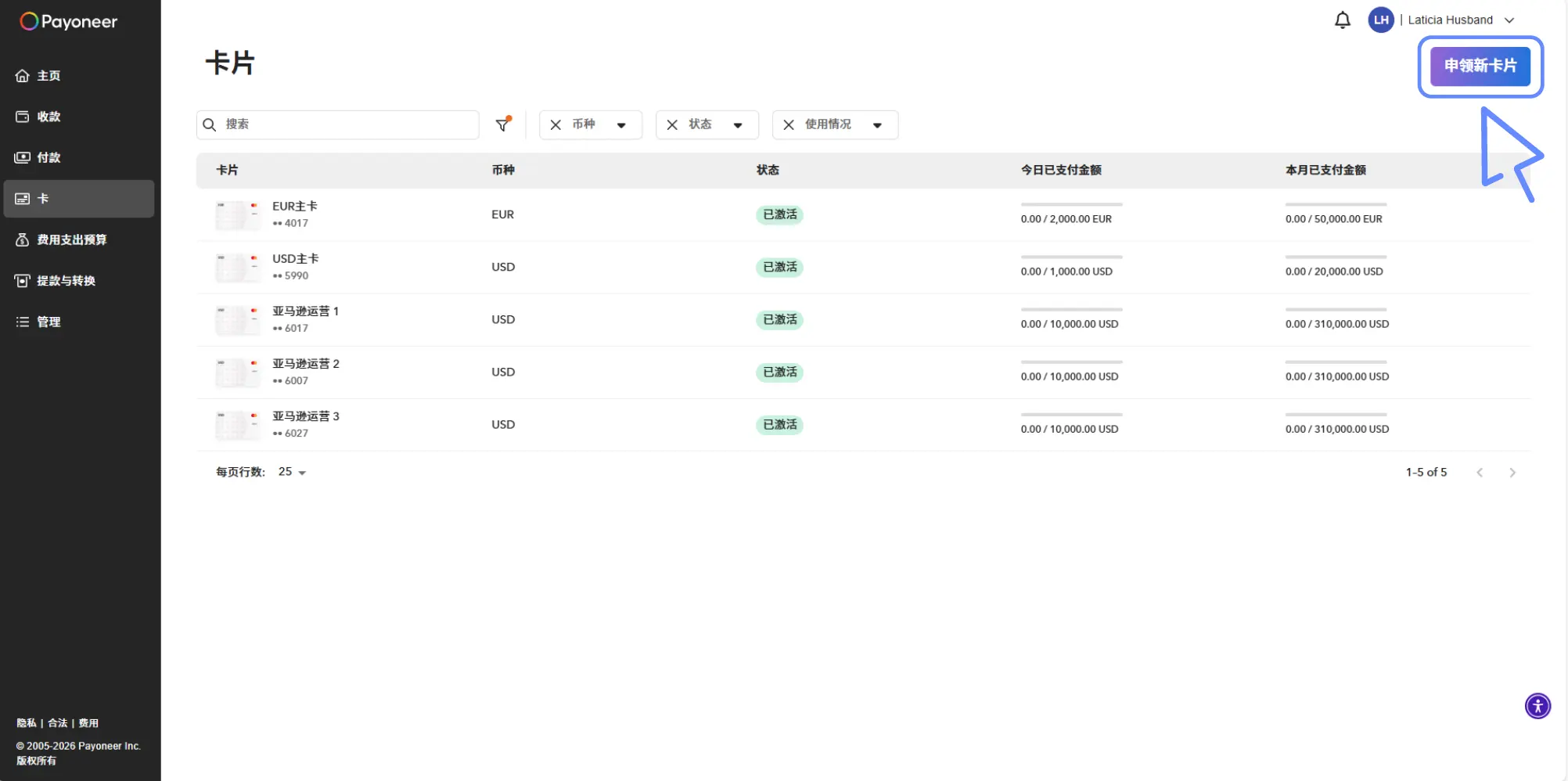Image resolution: width=1568 pixels, height=781 pixels.
Task: Click the 币种 column header
Action: [x=503, y=170]
